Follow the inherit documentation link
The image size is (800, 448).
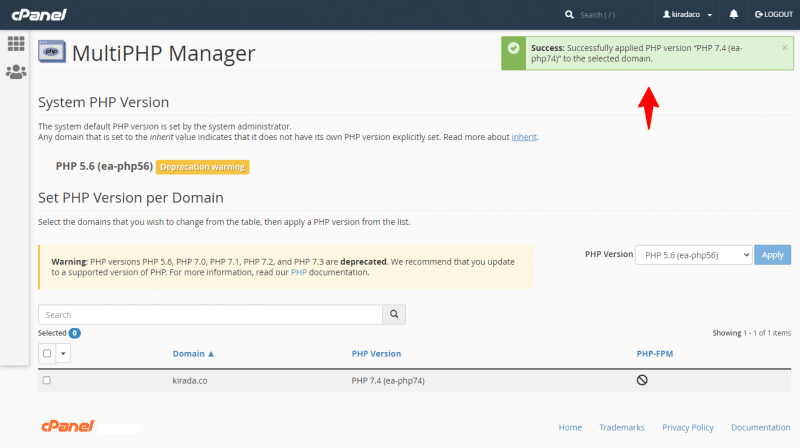click(x=524, y=137)
